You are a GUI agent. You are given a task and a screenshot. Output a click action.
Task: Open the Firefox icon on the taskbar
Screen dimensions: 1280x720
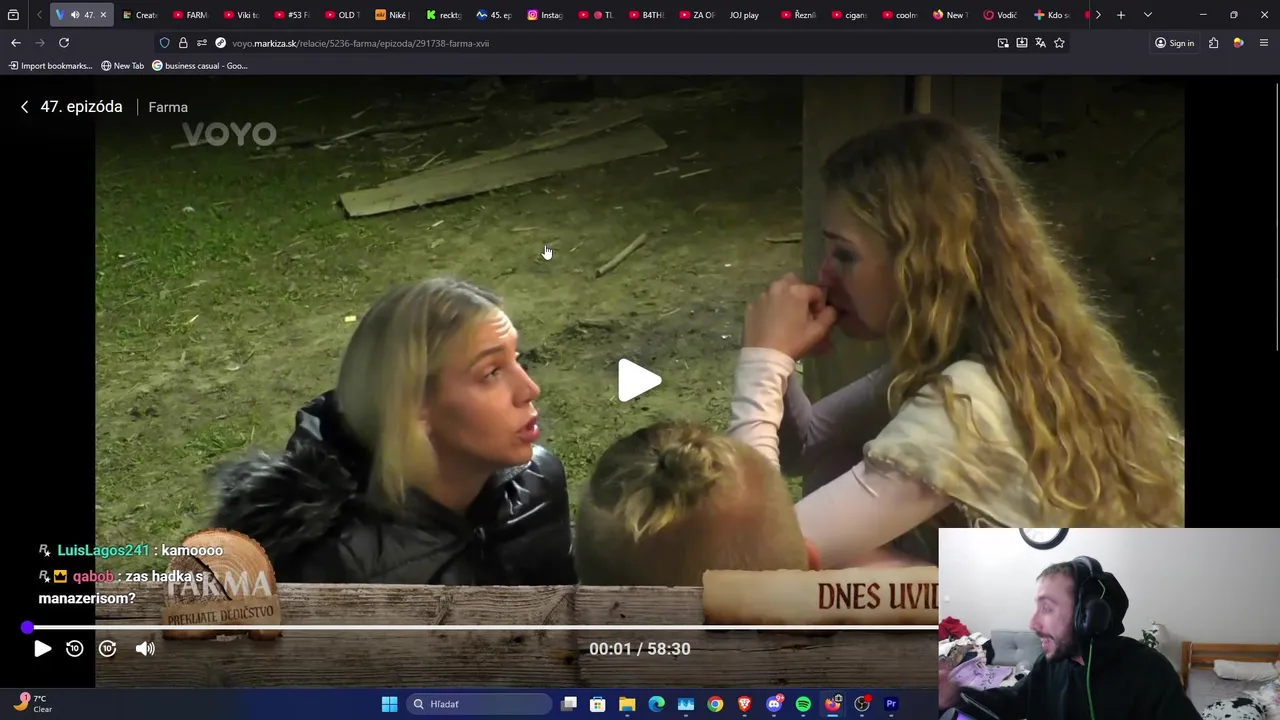click(832, 704)
